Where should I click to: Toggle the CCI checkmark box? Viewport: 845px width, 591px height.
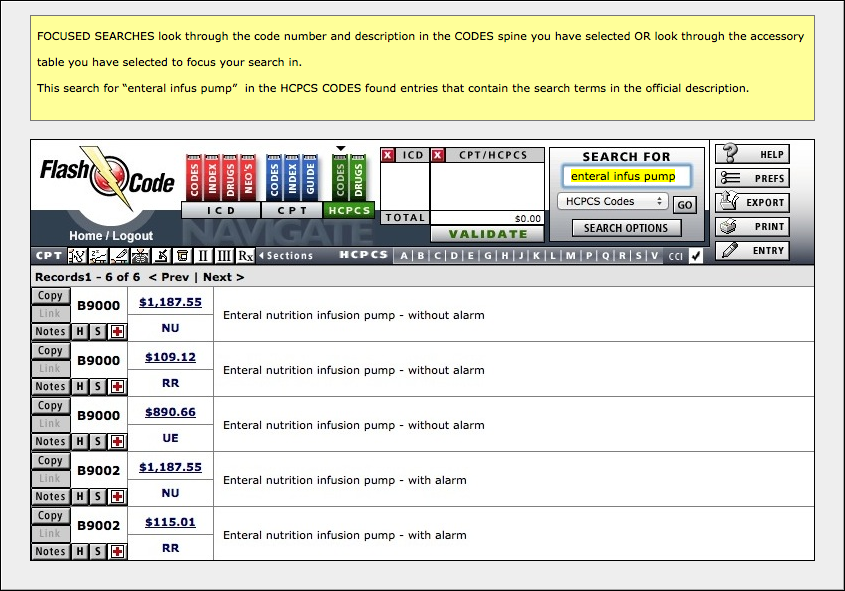point(696,256)
